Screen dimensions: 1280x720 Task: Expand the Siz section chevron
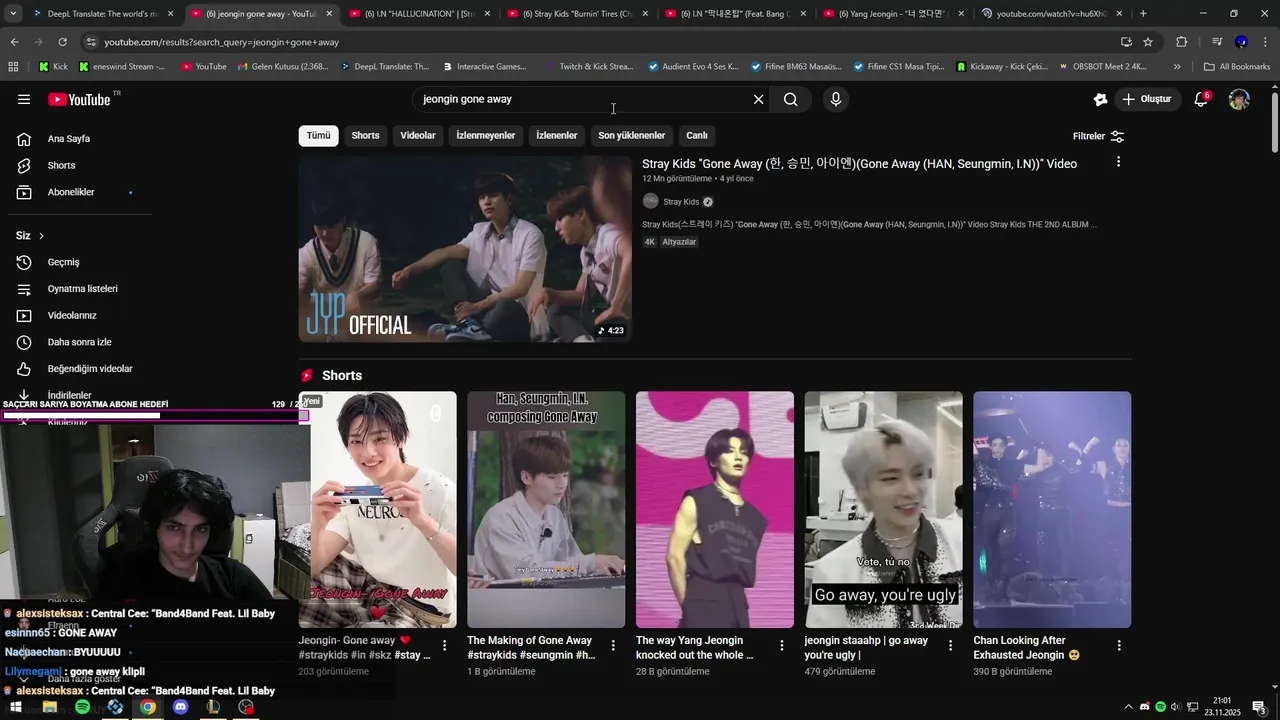(41, 236)
